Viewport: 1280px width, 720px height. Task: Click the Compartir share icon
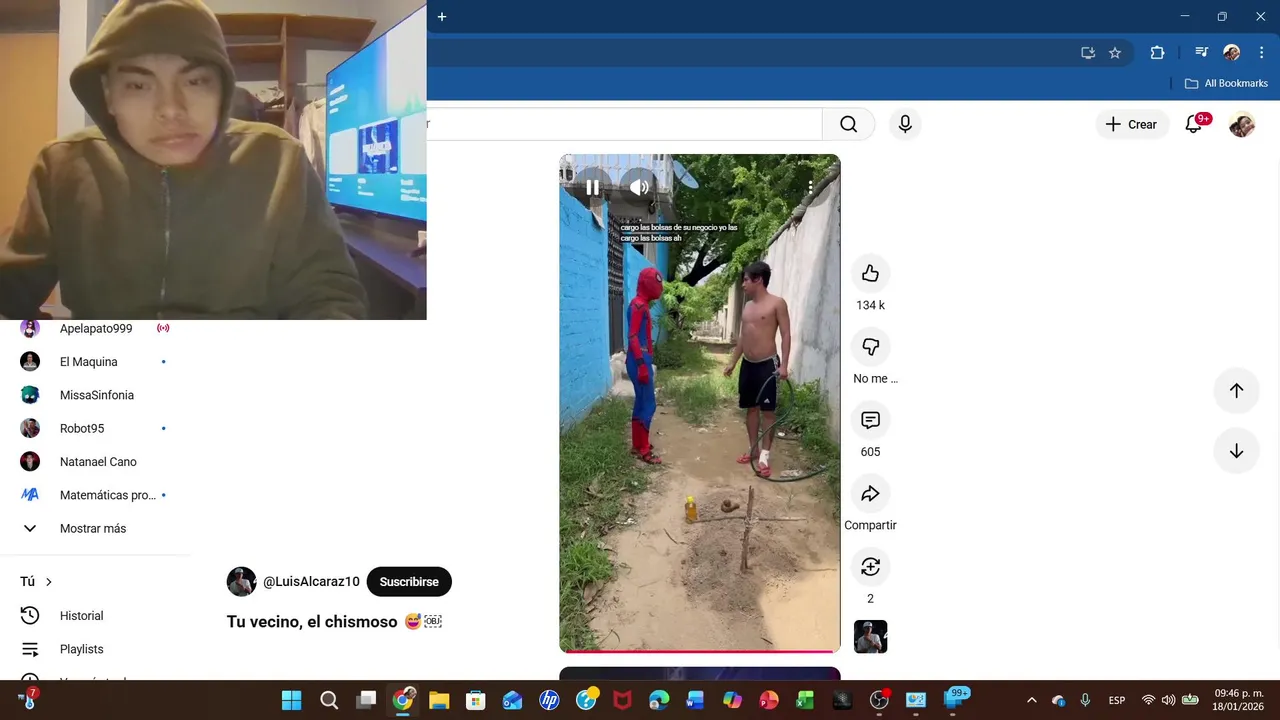pyautogui.click(x=870, y=493)
